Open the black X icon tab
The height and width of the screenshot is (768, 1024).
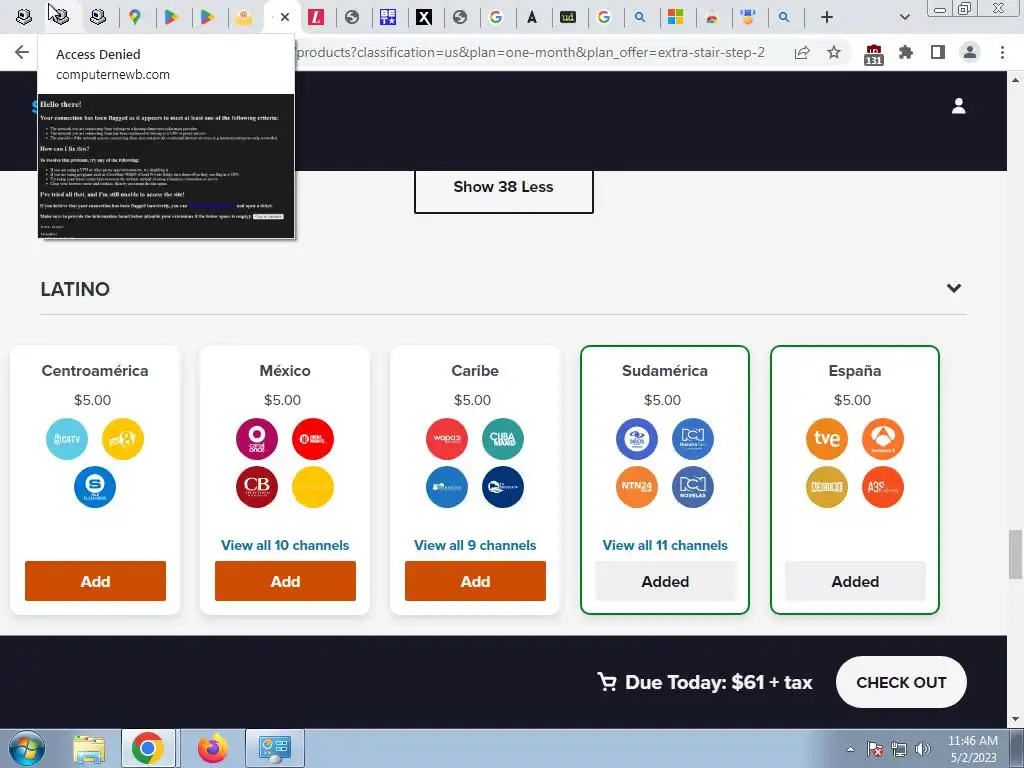point(424,17)
